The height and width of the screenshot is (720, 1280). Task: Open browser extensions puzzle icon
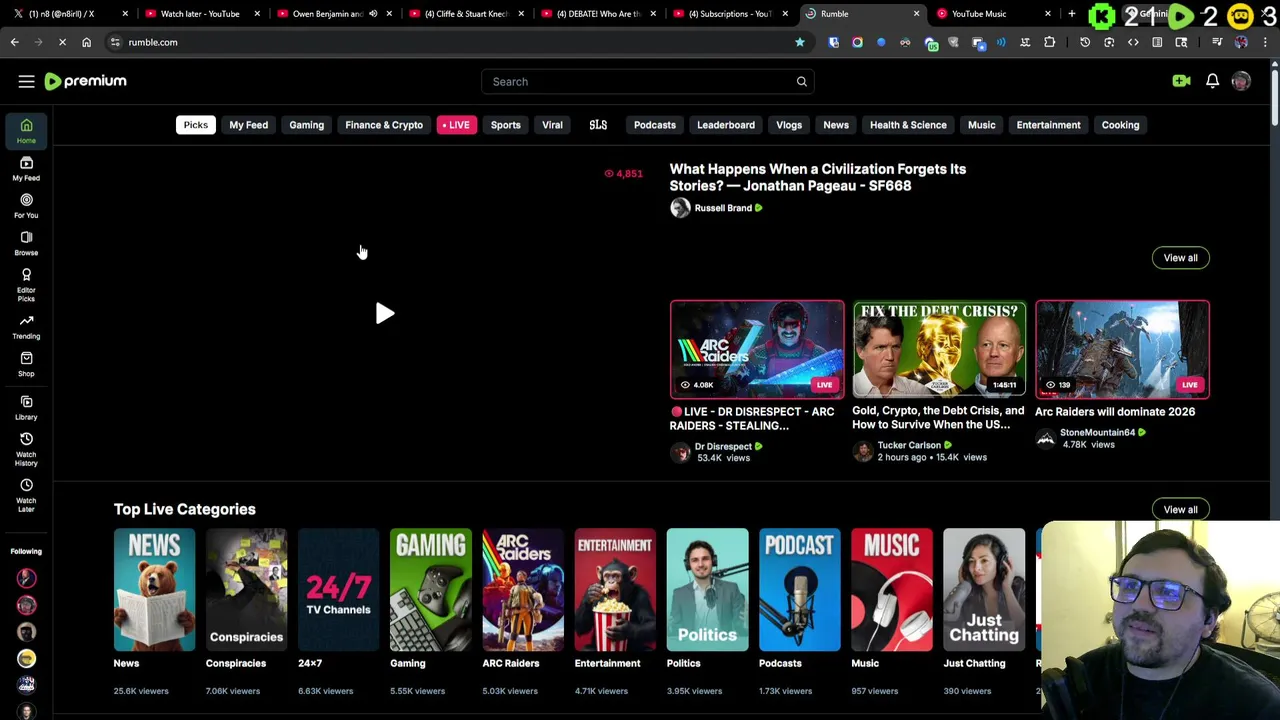point(1049,42)
